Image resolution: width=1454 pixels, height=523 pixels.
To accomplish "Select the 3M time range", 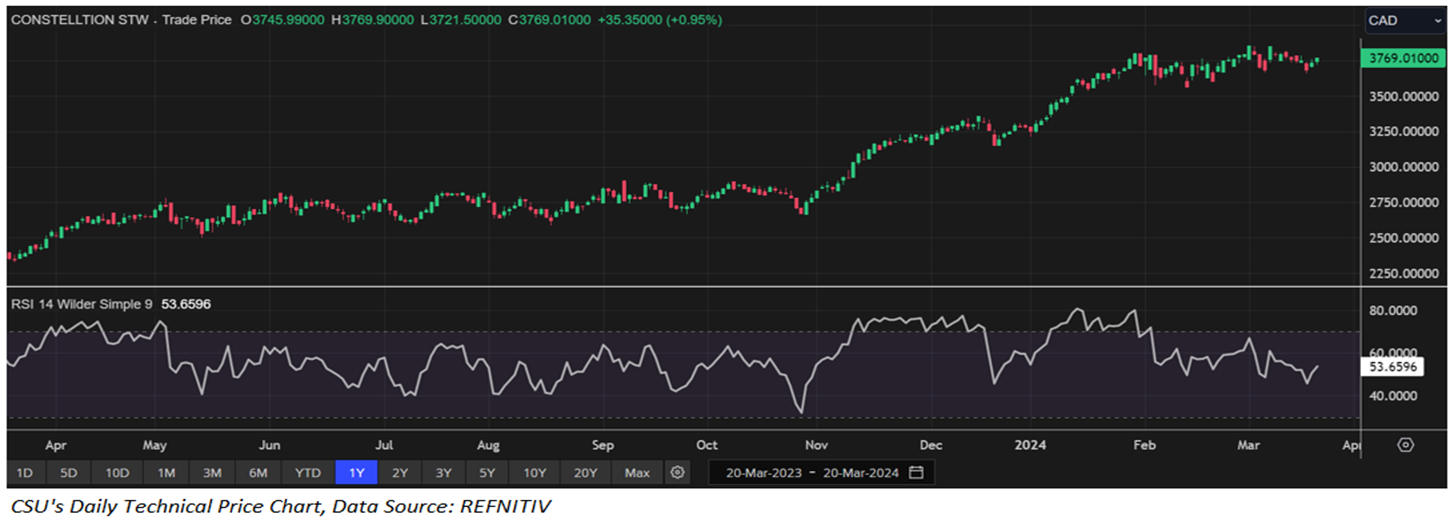I will pyautogui.click(x=212, y=472).
